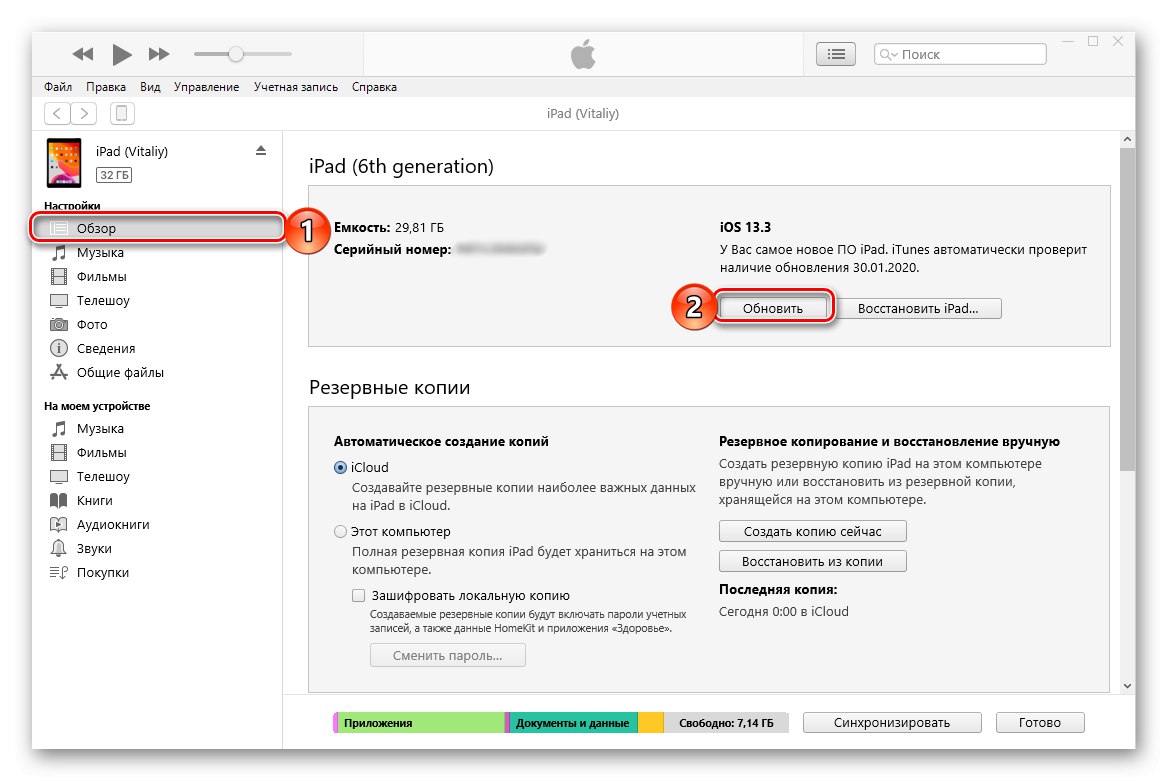
Task: Go back with the left arrow icon
Action: pos(59,113)
